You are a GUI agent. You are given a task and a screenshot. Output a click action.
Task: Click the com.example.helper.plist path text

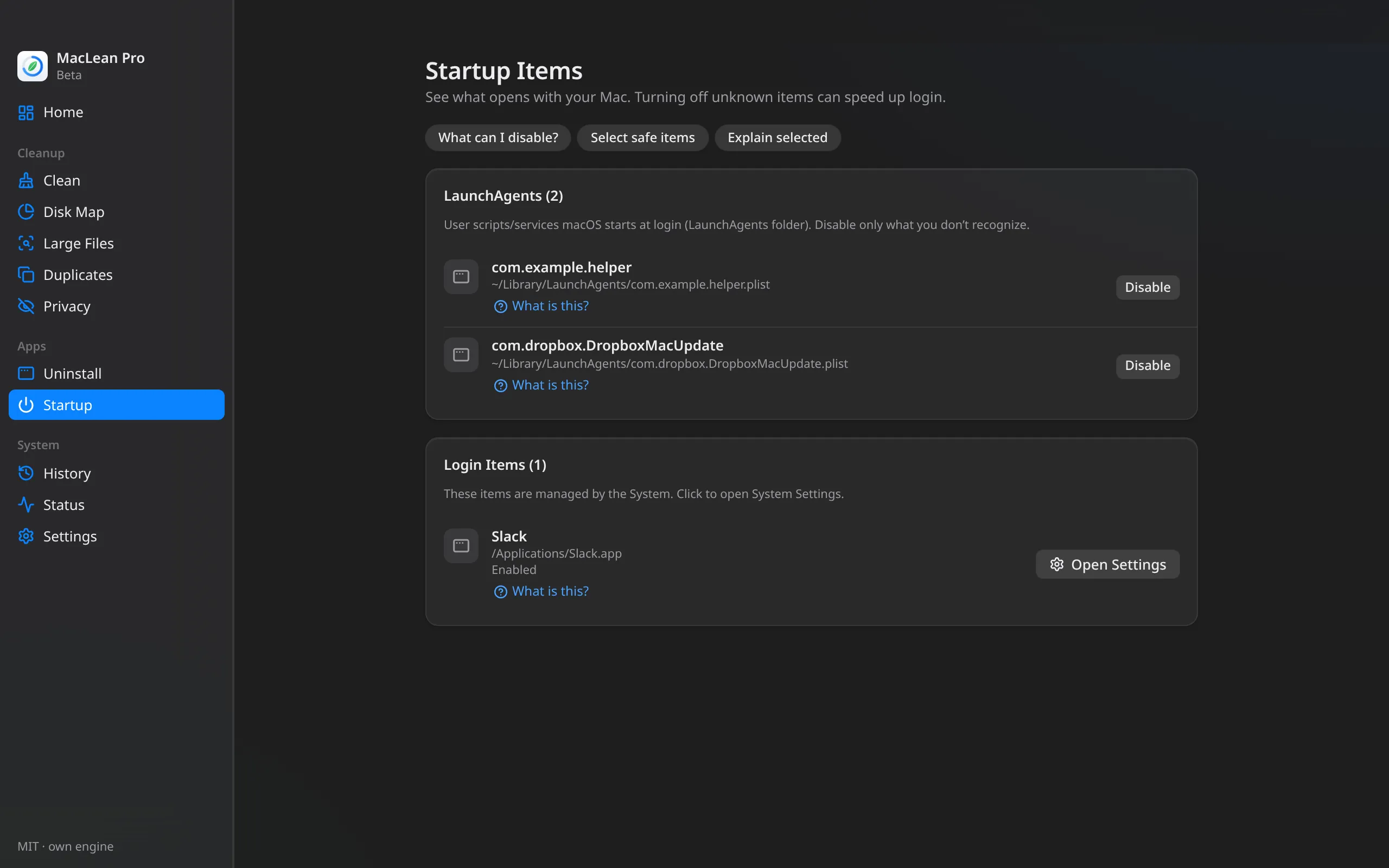[630, 285]
